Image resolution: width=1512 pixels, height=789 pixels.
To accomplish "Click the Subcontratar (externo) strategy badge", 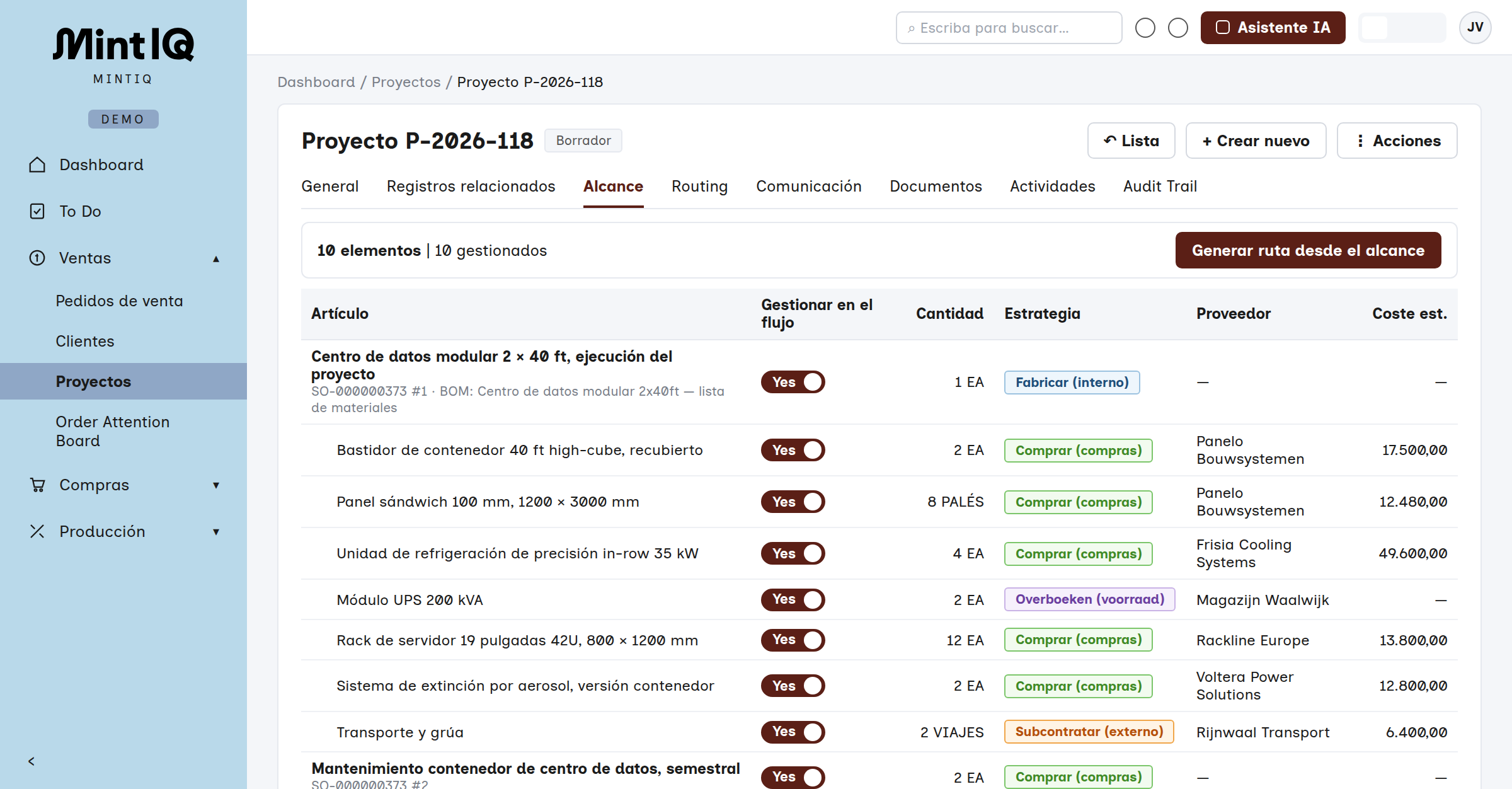I will [1089, 732].
